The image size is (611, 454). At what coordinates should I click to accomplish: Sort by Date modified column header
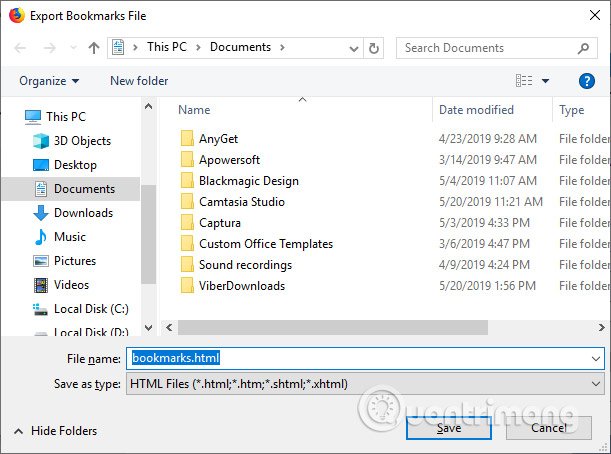point(476,110)
